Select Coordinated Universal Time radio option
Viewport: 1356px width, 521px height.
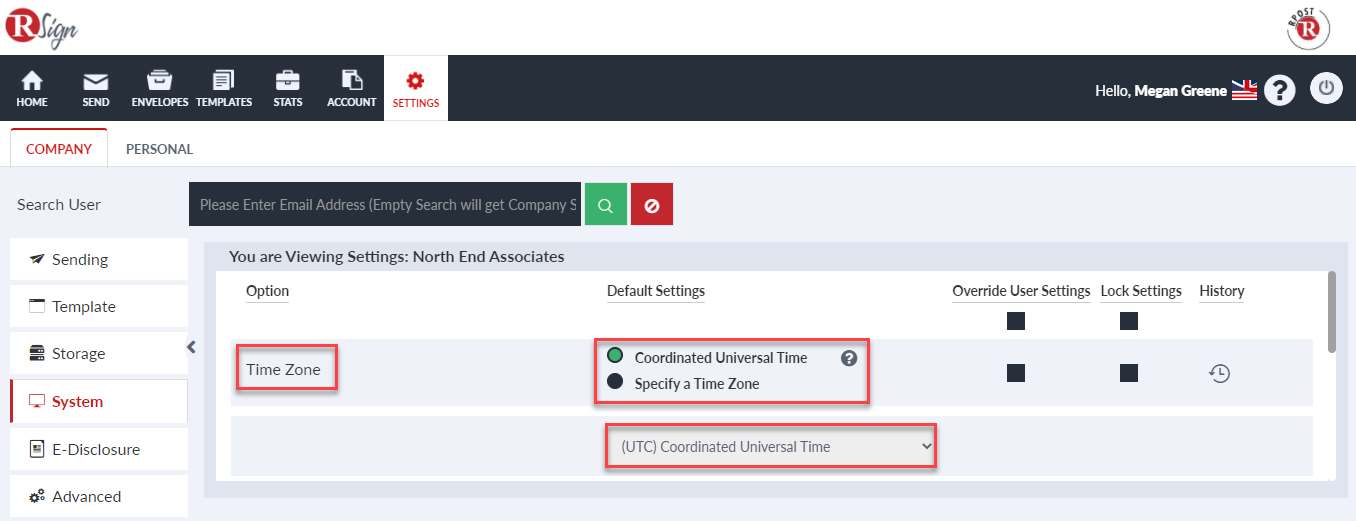[x=615, y=356]
